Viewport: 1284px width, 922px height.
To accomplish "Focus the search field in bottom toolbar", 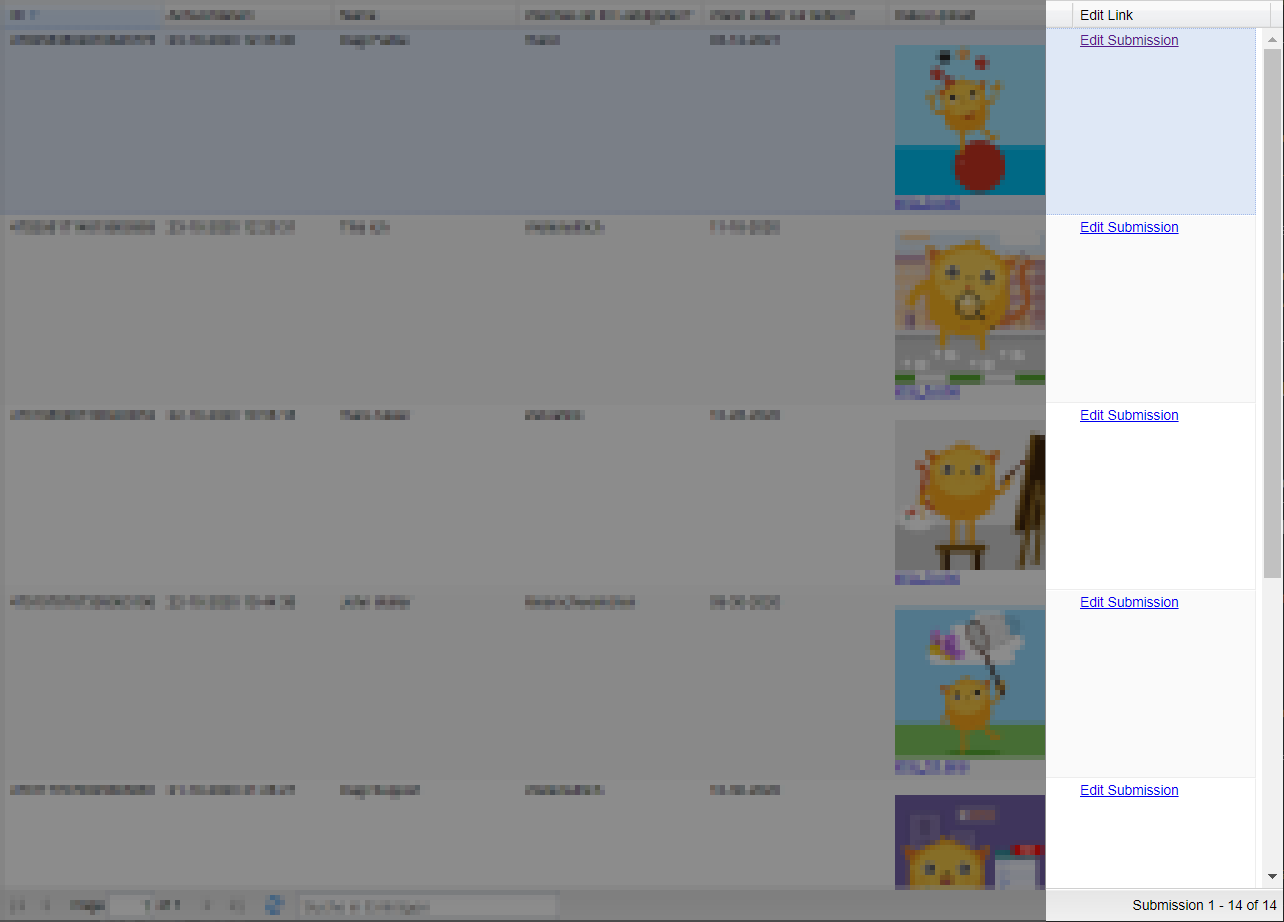I will [428, 906].
